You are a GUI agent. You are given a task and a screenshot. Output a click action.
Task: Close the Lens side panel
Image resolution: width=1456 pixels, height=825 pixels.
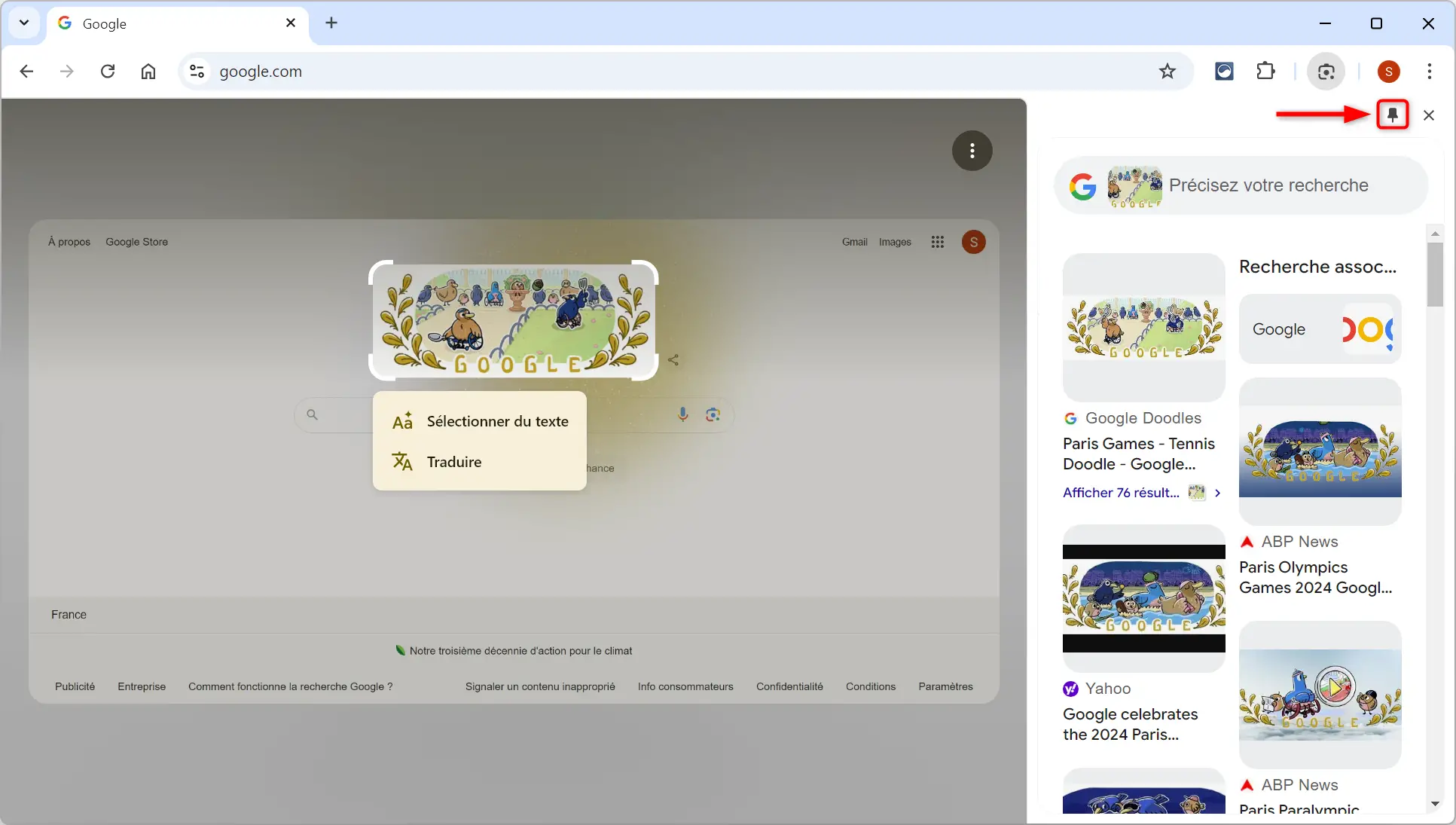pyautogui.click(x=1429, y=115)
